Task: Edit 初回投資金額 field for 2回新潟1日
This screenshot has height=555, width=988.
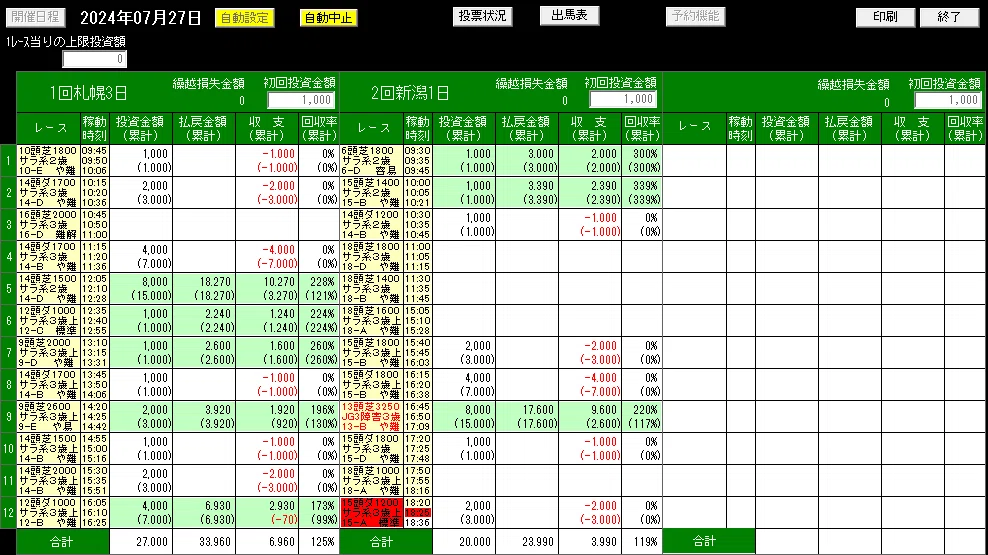Action: pos(623,99)
